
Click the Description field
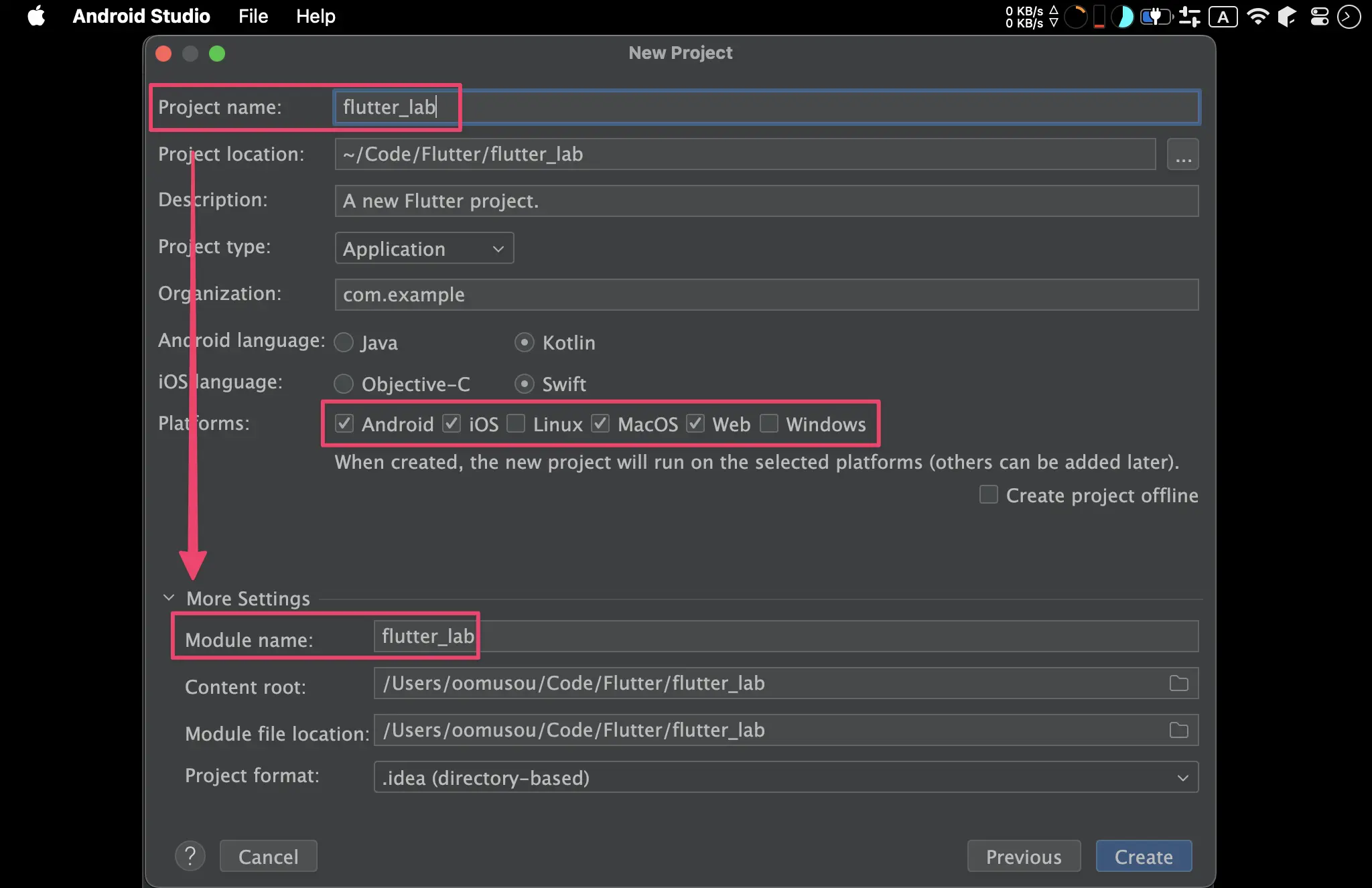pos(766,201)
